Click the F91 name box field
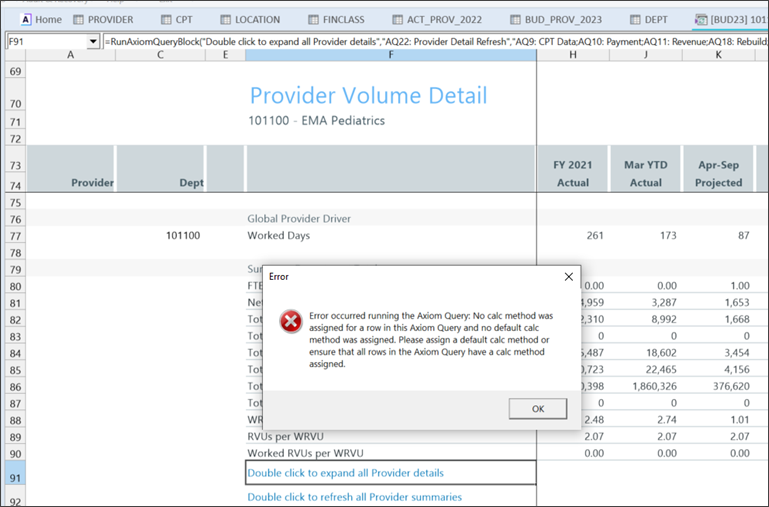Image resolution: width=769 pixels, height=507 pixels. point(45,42)
